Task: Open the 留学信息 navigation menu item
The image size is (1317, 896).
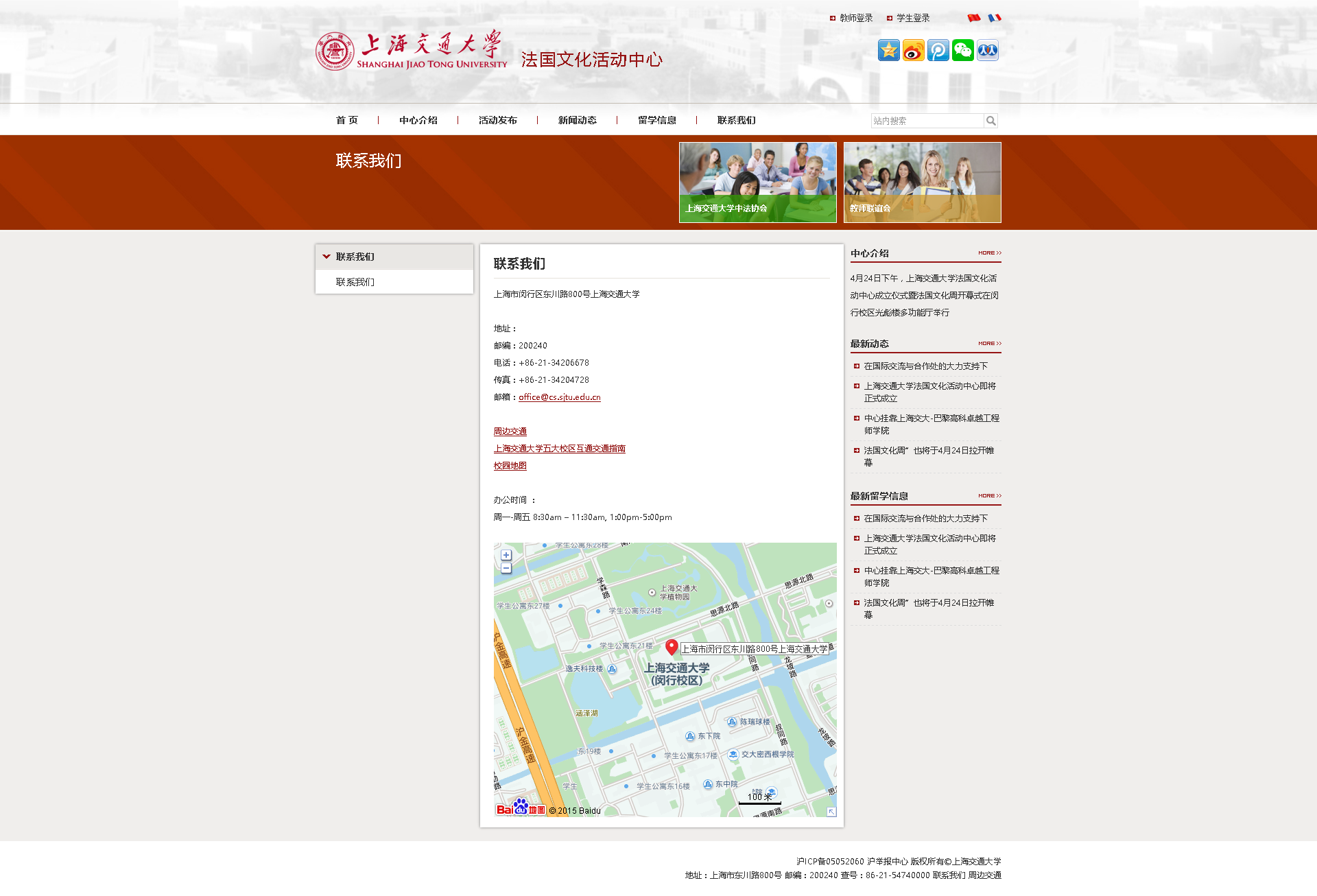Action: click(656, 120)
